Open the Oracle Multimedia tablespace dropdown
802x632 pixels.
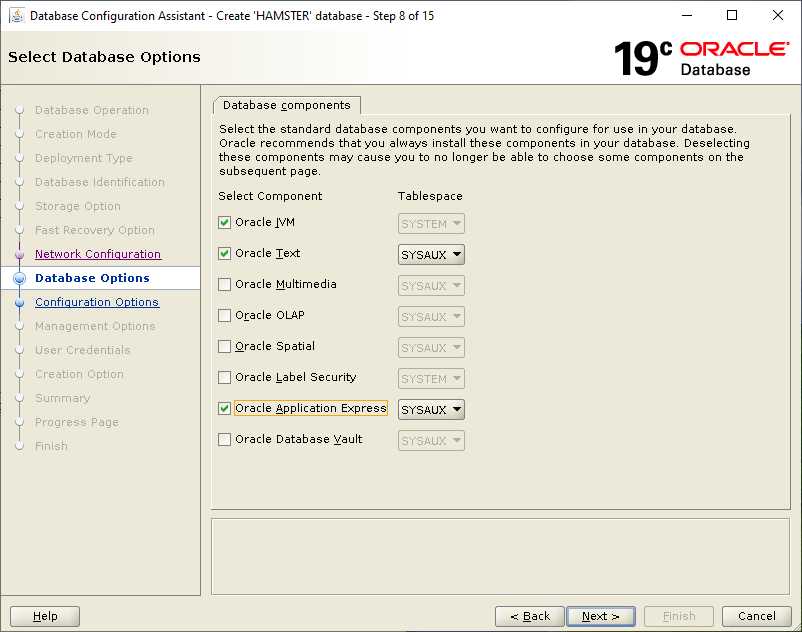click(431, 285)
